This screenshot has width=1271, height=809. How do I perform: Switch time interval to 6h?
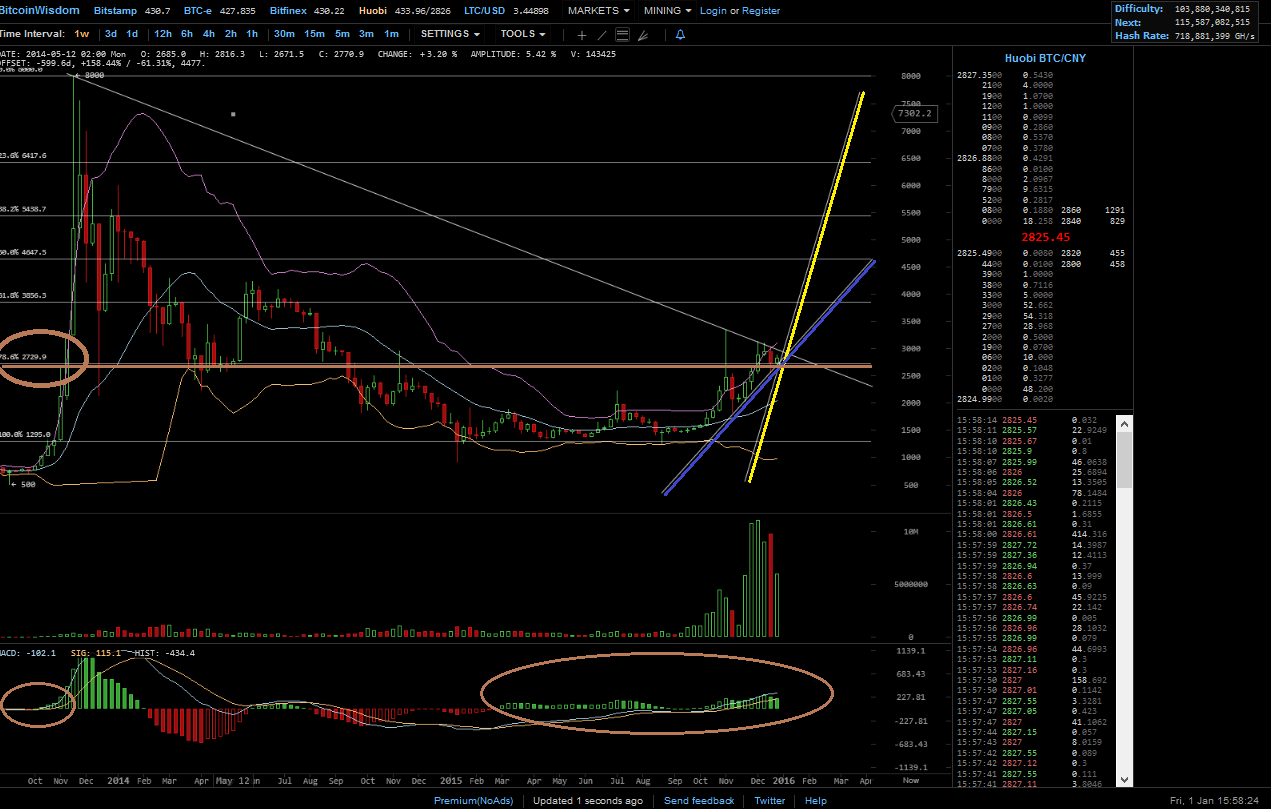point(187,34)
